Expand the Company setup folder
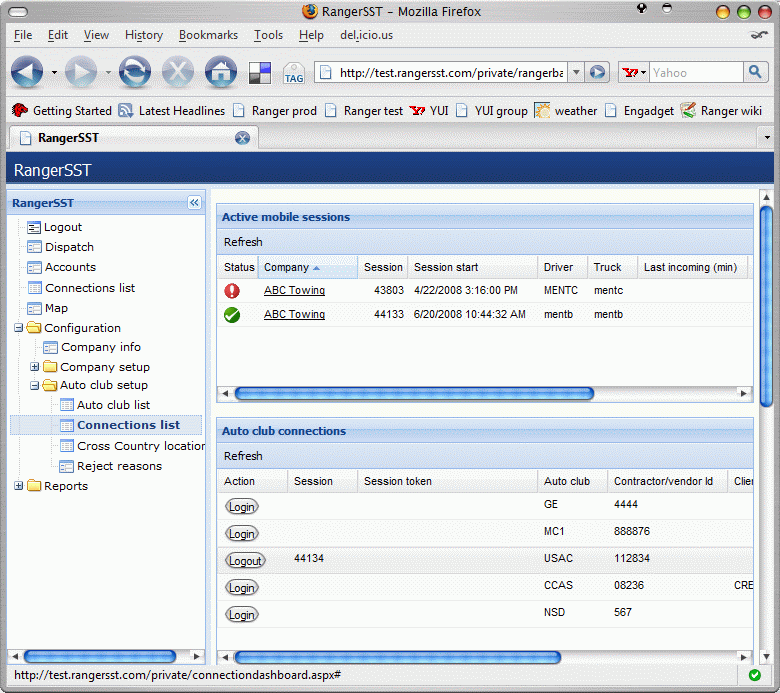The width and height of the screenshot is (780, 693). point(35,367)
